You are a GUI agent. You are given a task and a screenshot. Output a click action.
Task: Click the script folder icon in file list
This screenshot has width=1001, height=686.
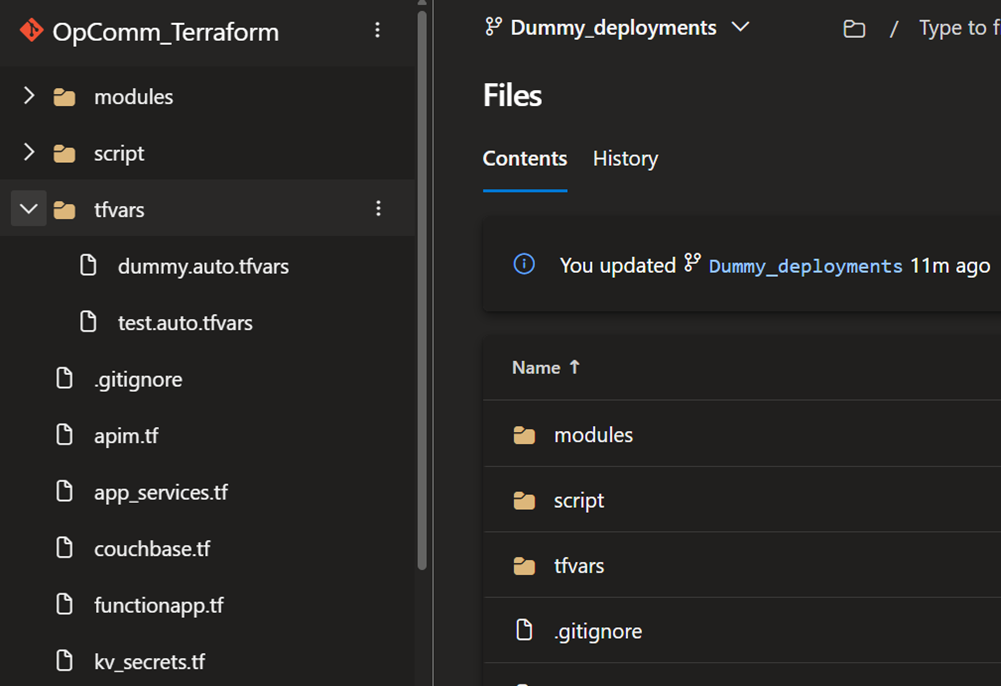pos(524,500)
